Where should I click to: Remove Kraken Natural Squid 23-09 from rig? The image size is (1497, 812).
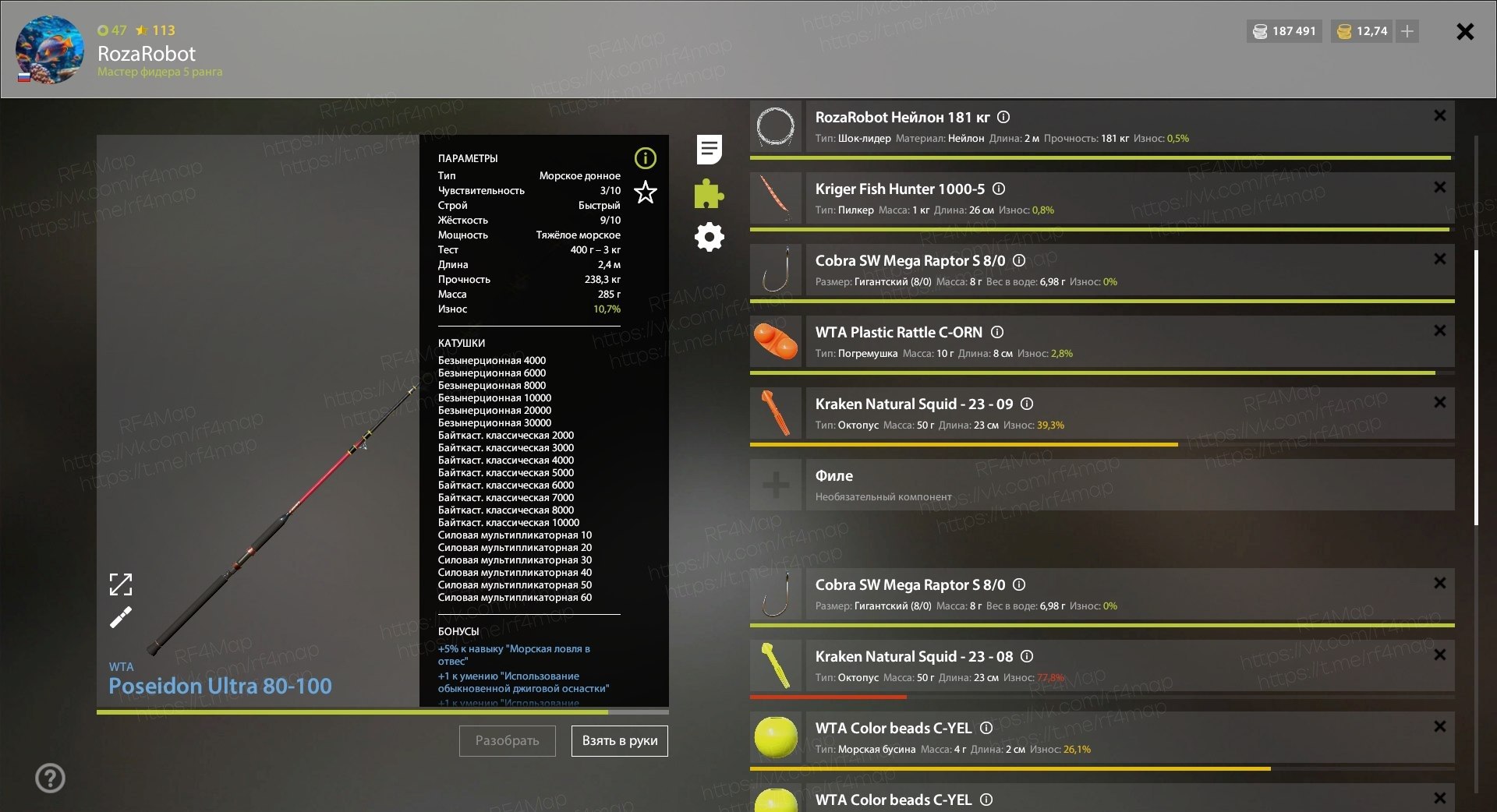click(1440, 402)
